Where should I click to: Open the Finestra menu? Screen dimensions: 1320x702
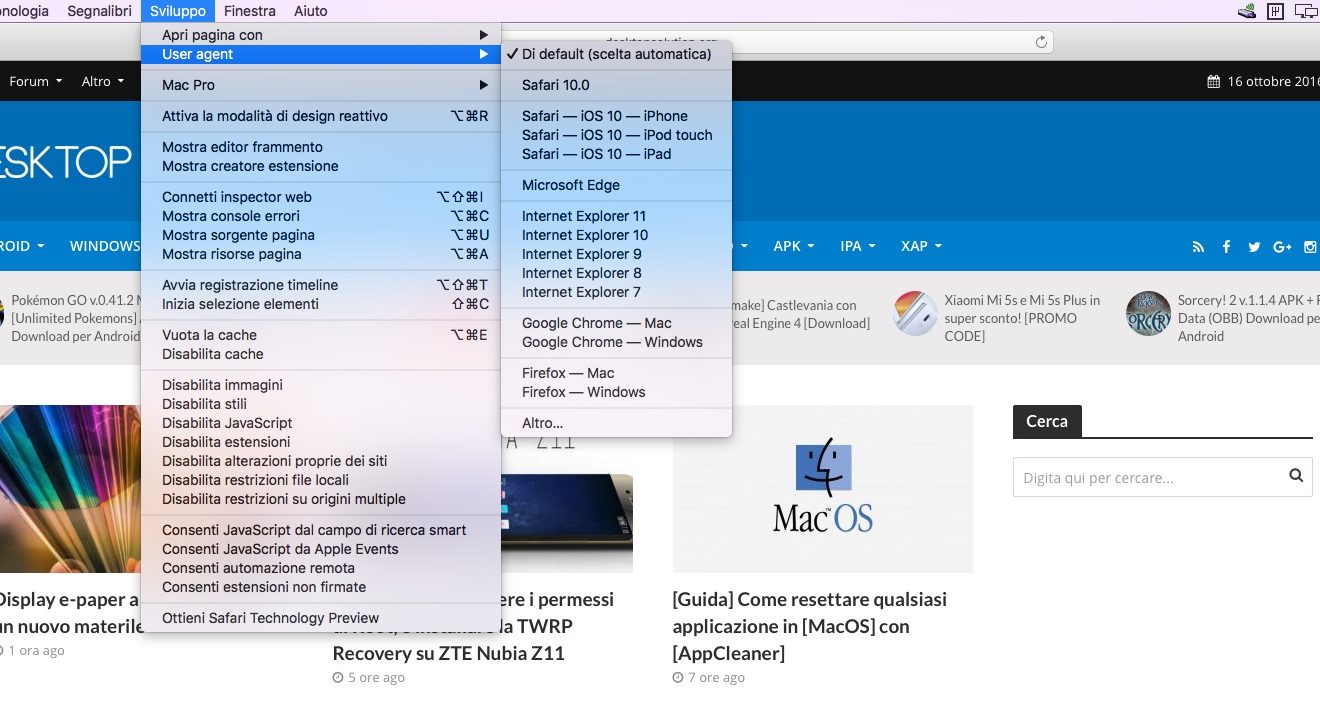tap(250, 11)
